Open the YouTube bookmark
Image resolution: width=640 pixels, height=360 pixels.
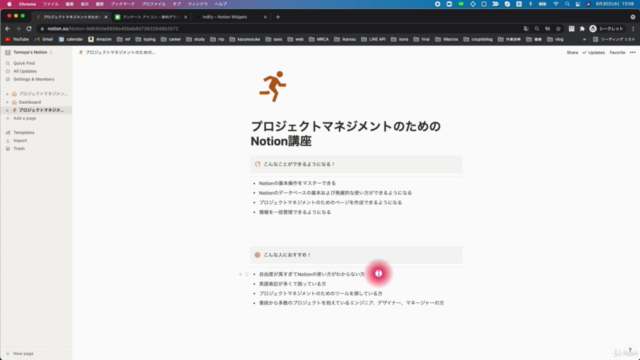17,40
